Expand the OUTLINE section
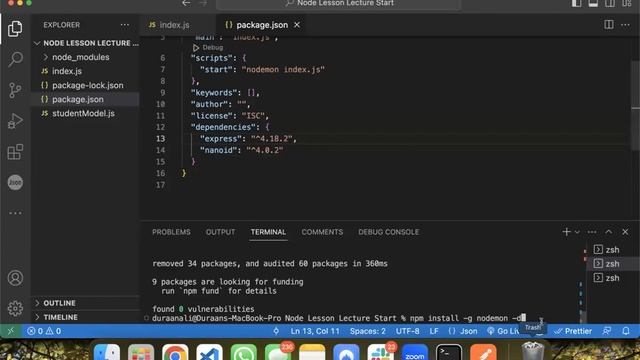 tap(86, 303)
